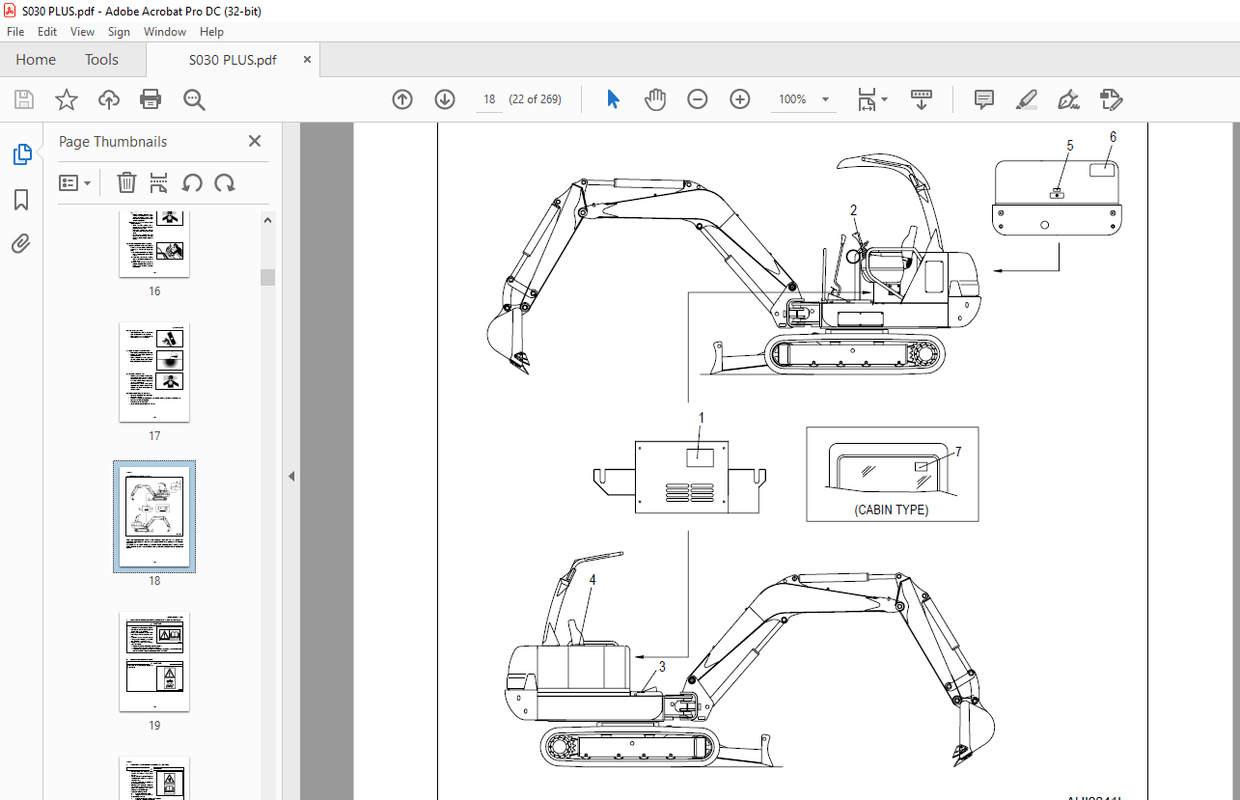Screen dimensions: 1240x800
Task: Open the page fit options dropdown
Action: [x=884, y=99]
